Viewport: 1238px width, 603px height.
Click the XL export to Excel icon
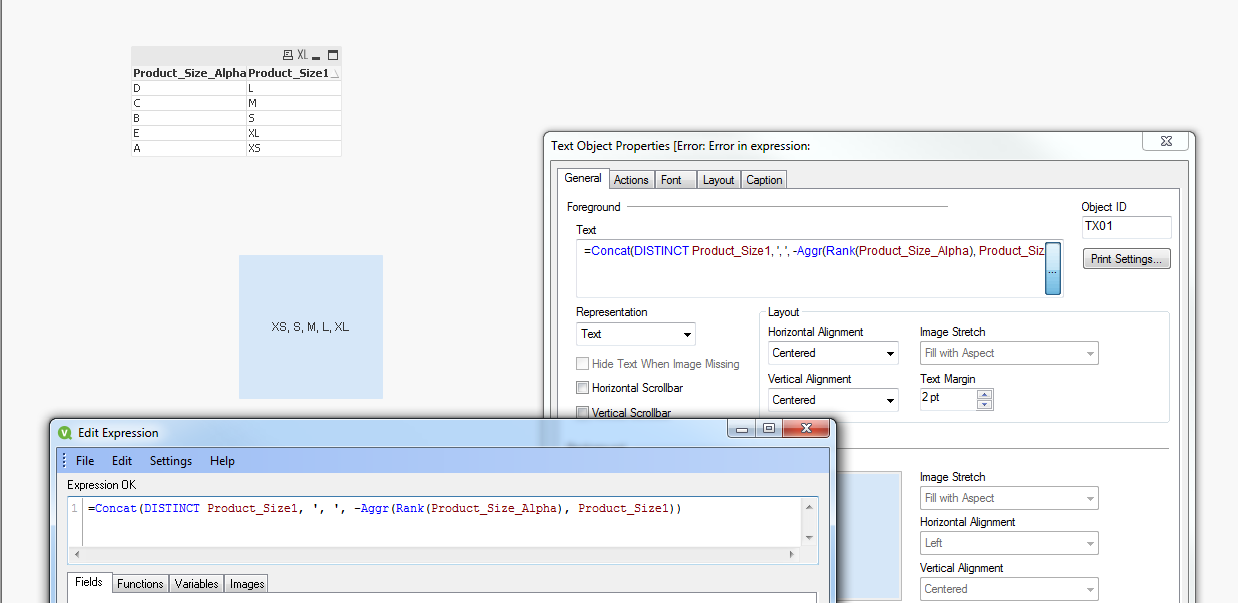[x=302, y=56]
